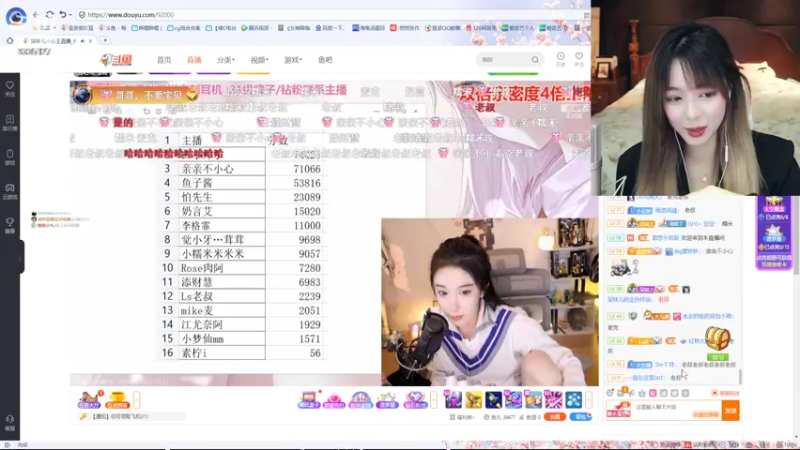Open the undo history dropdown arrow
Viewport: 800px width, 450px height.
coord(70,15)
